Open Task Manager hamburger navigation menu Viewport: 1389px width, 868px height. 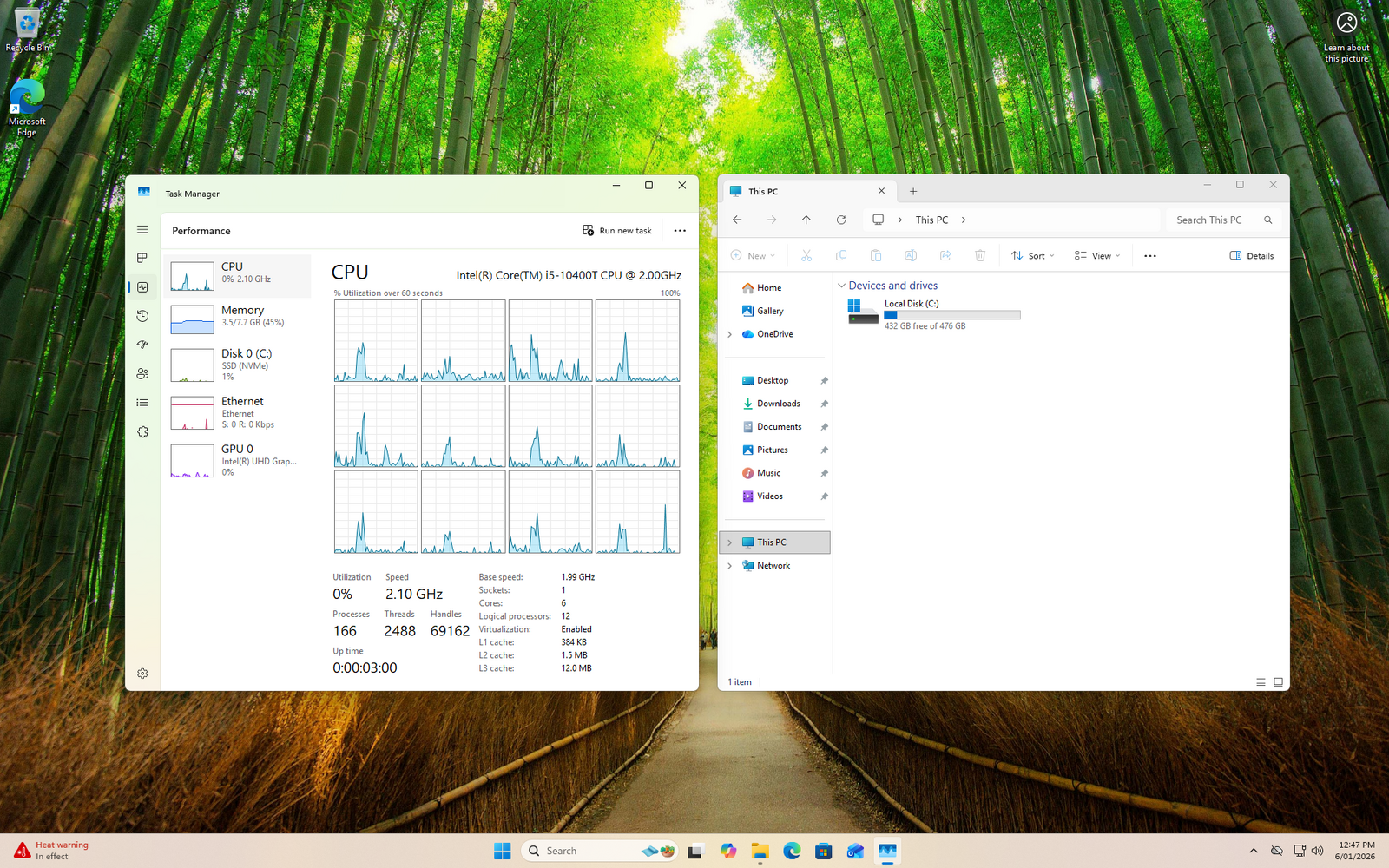[142, 230]
